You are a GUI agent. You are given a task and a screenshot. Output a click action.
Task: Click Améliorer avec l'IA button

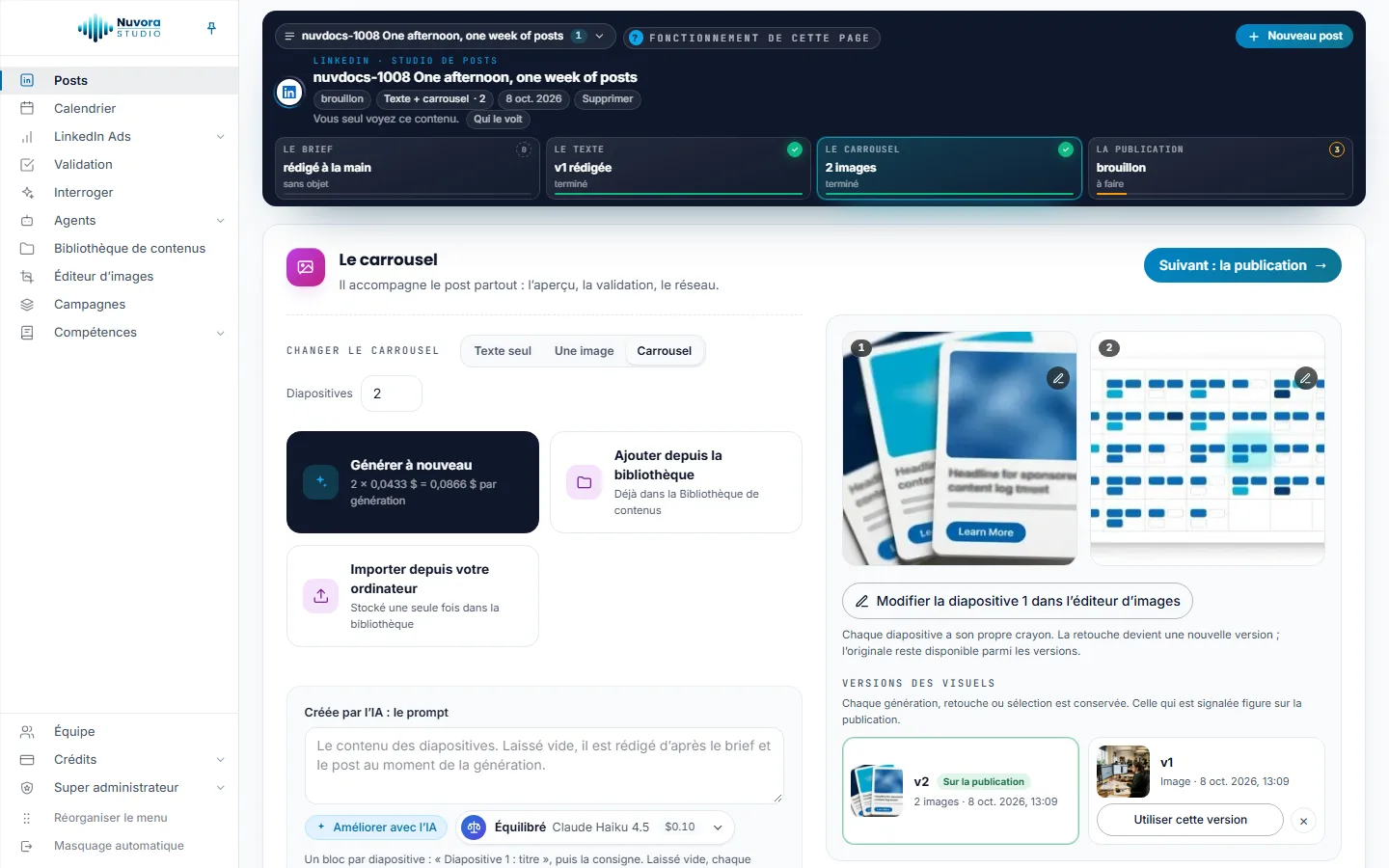point(376,827)
